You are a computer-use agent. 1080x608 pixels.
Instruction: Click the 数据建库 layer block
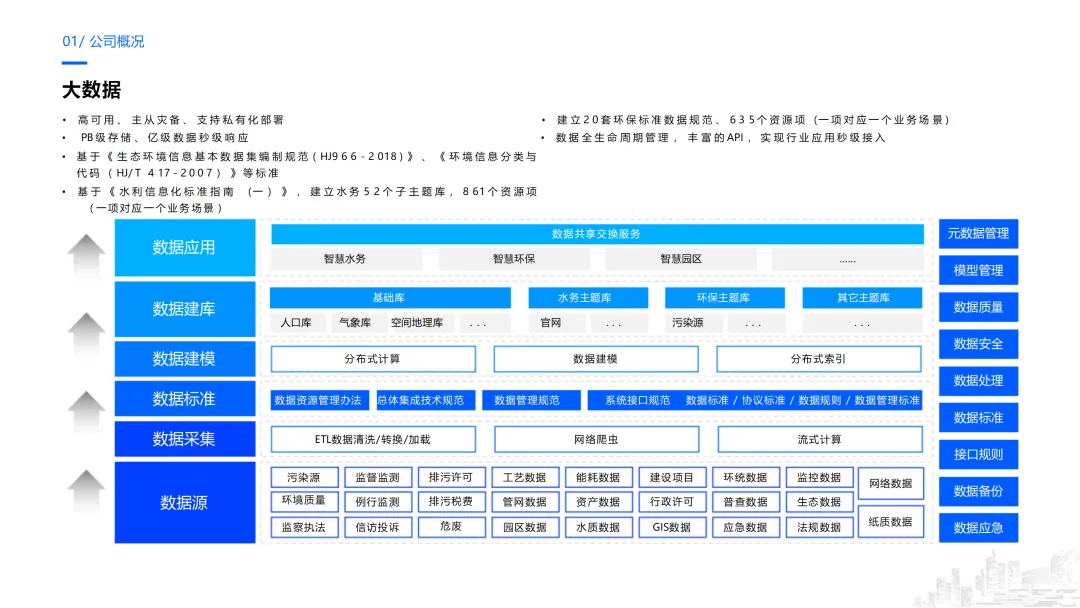tap(185, 308)
